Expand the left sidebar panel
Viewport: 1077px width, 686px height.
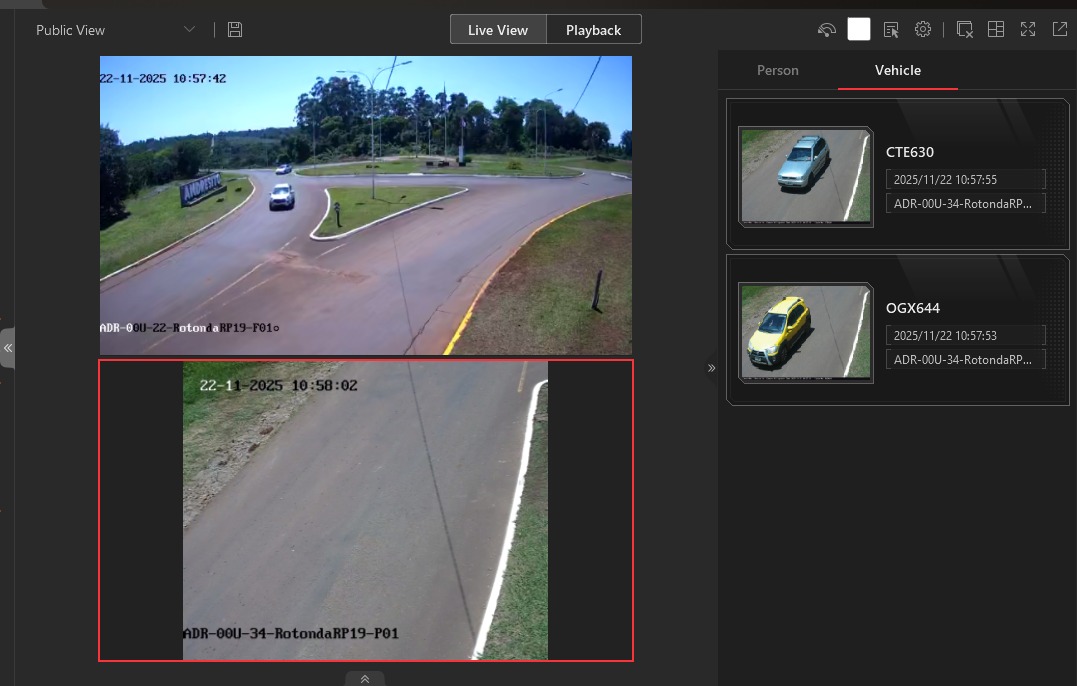(x=7, y=348)
